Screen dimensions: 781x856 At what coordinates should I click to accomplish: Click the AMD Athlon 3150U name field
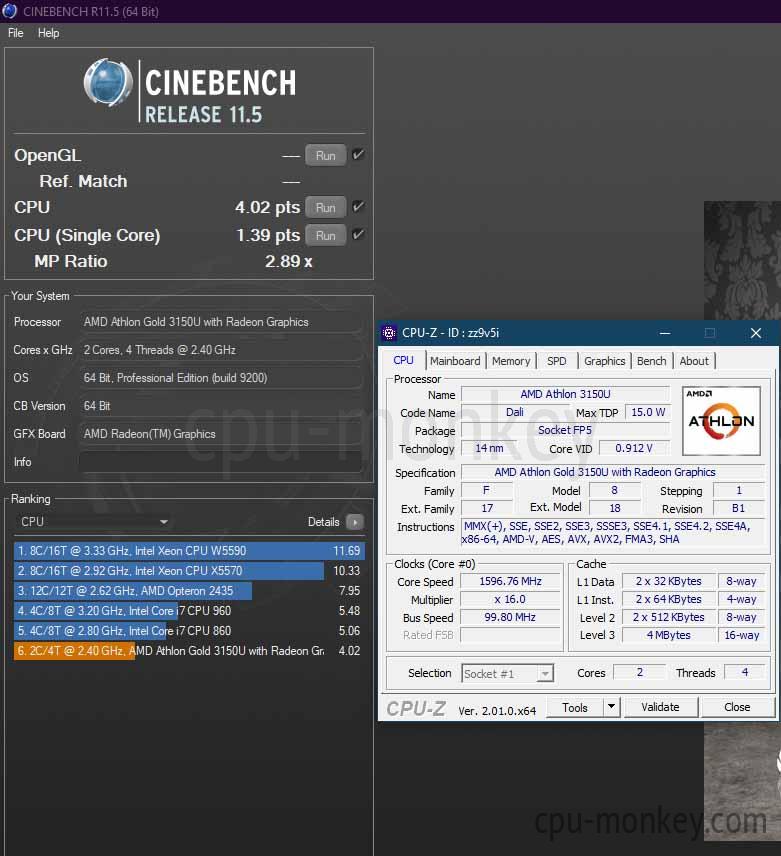click(x=565, y=394)
